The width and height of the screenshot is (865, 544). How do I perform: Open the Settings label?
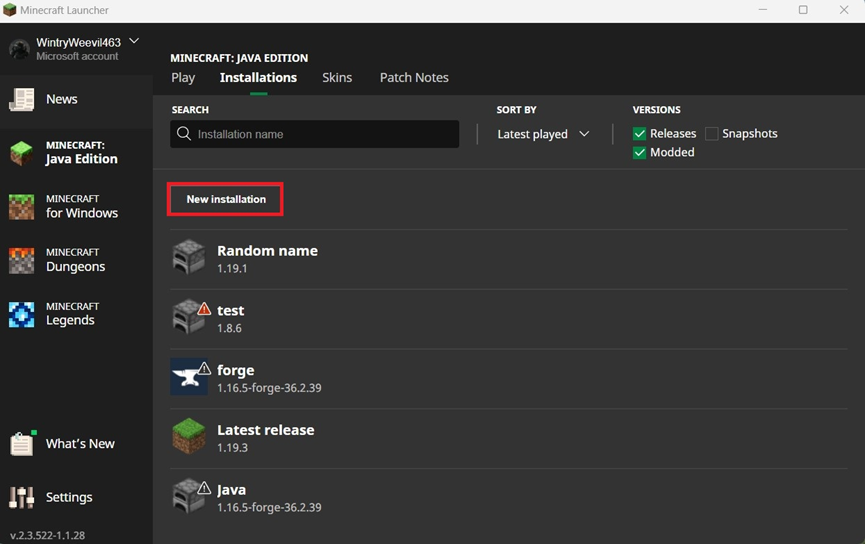click(x=69, y=497)
